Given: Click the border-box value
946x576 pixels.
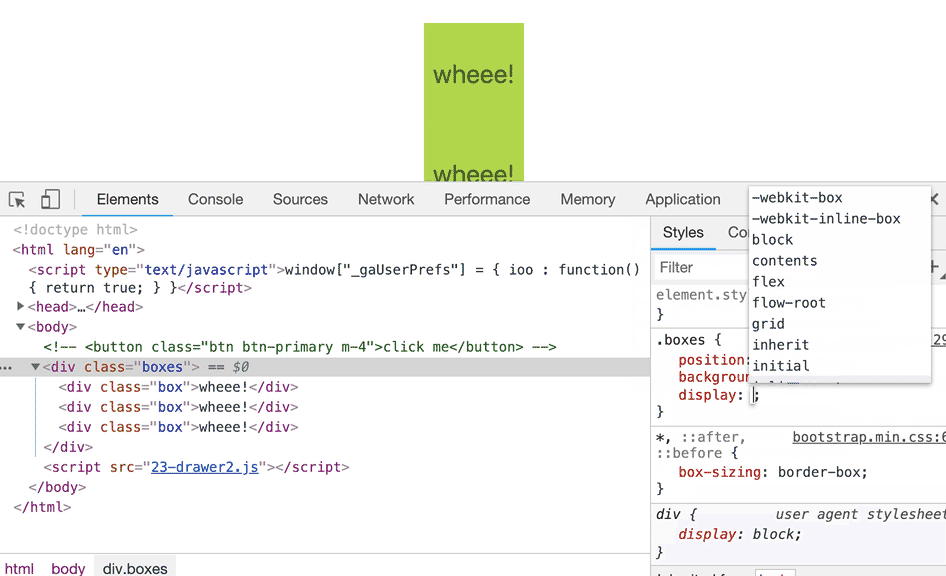Looking at the screenshot, I should tap(820, 472).
